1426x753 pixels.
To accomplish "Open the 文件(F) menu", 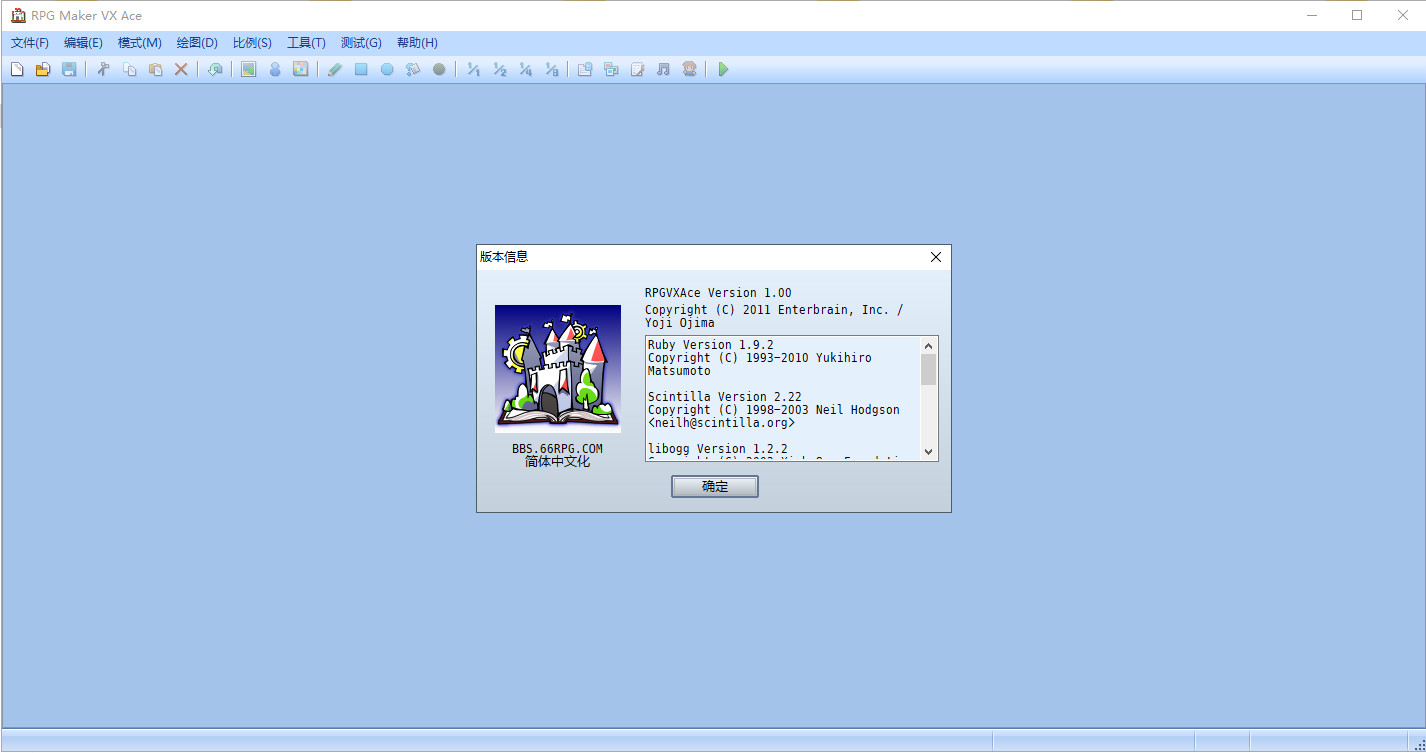I will tap(30, 43).
